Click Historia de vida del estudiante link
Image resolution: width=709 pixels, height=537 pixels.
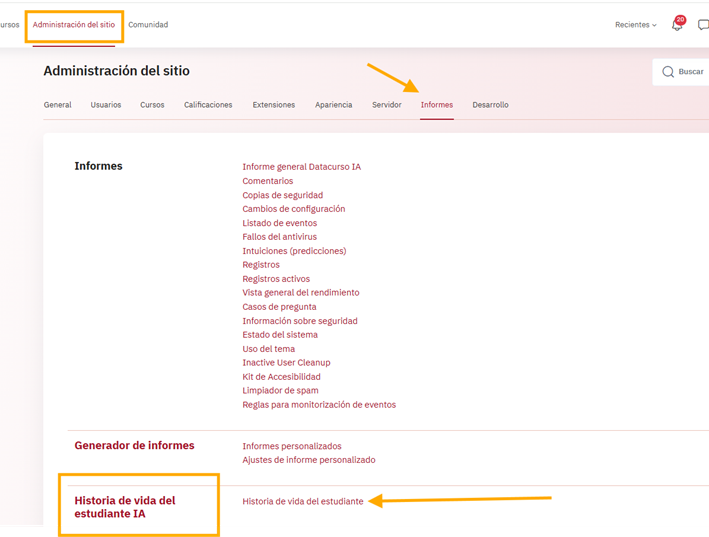click(302, 501)
